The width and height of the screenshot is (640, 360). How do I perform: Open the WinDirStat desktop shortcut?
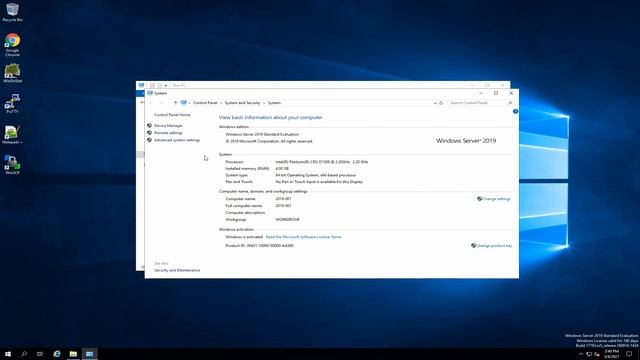pos(13,73)
